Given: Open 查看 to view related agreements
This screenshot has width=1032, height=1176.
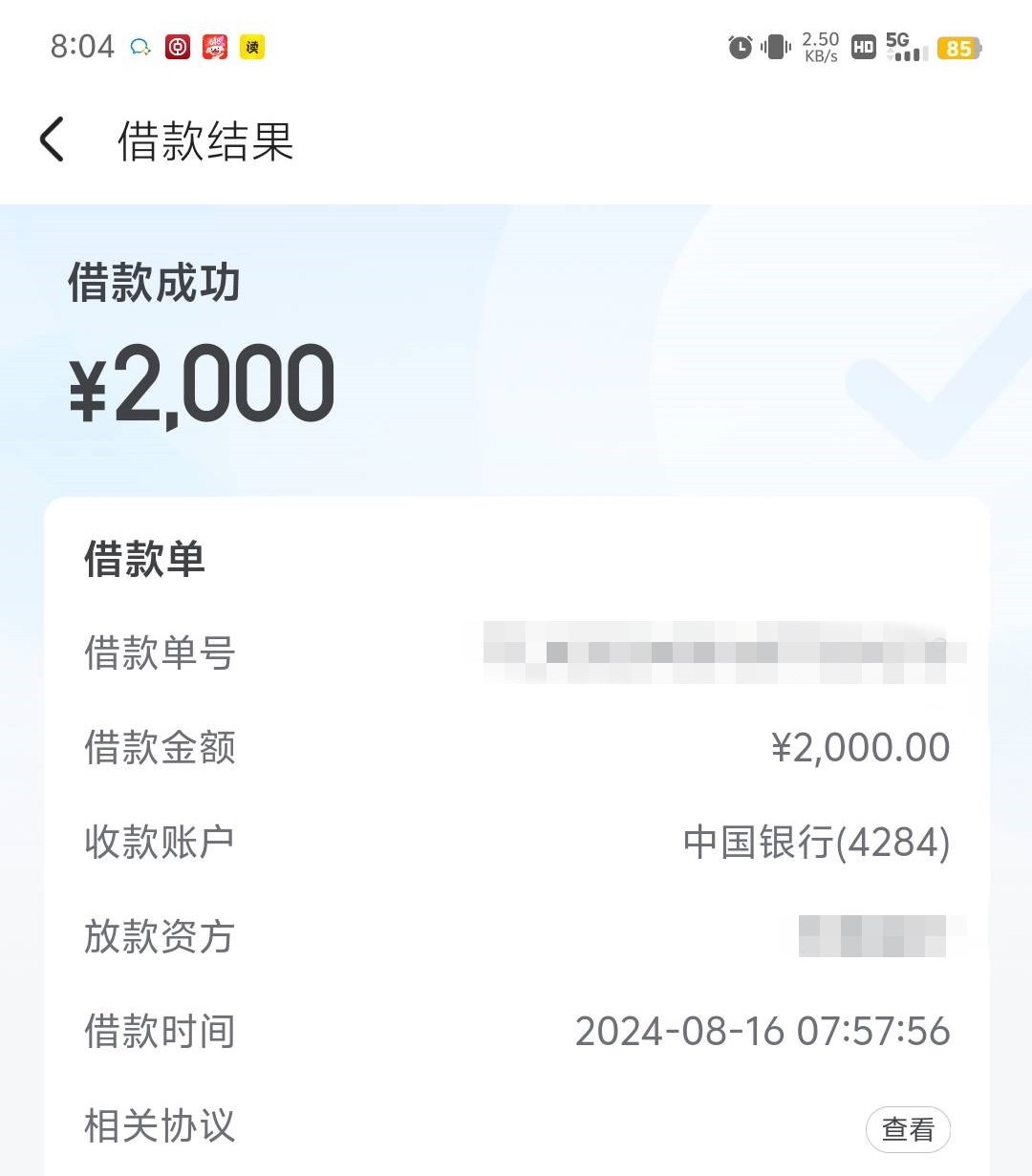Looking at the screenshot, I should tap(908, 1129).
